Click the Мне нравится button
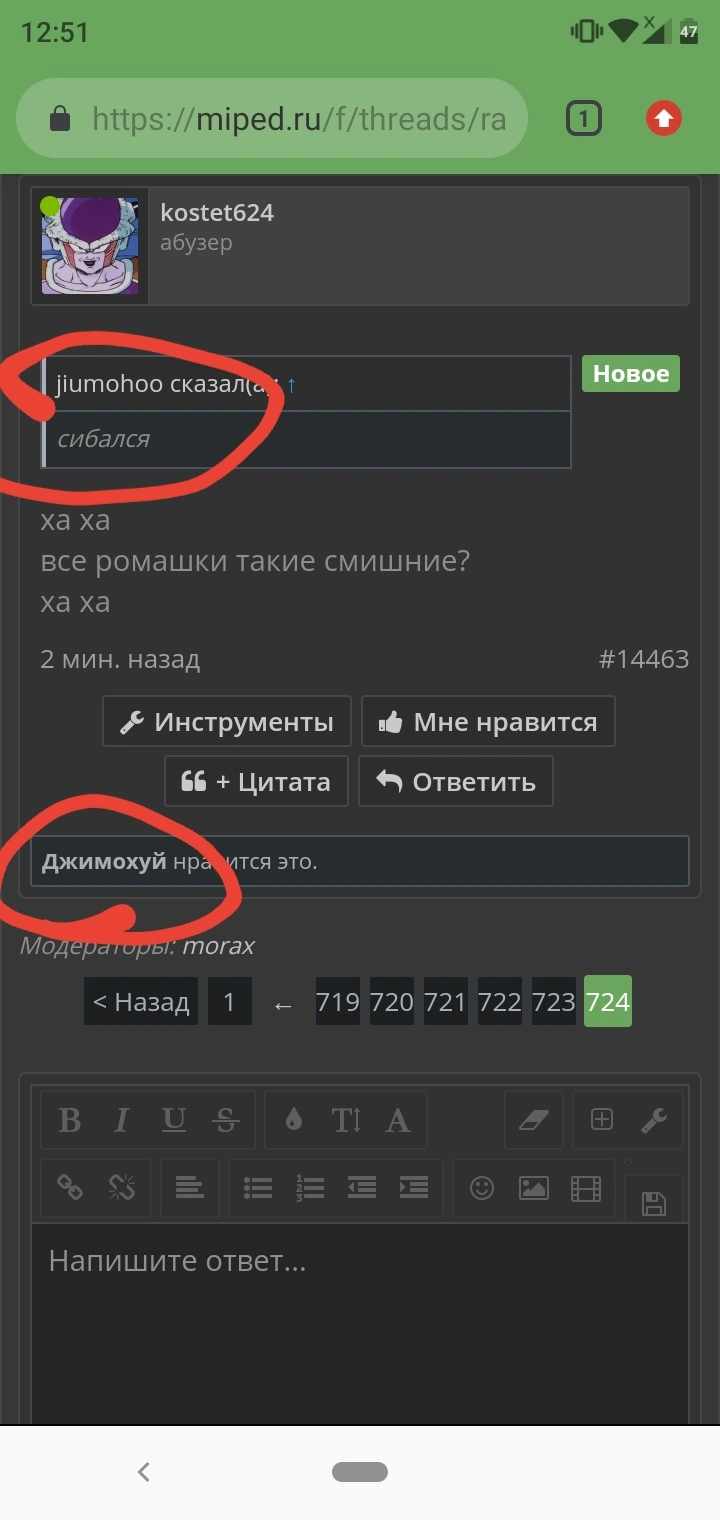 pos(488,722)
